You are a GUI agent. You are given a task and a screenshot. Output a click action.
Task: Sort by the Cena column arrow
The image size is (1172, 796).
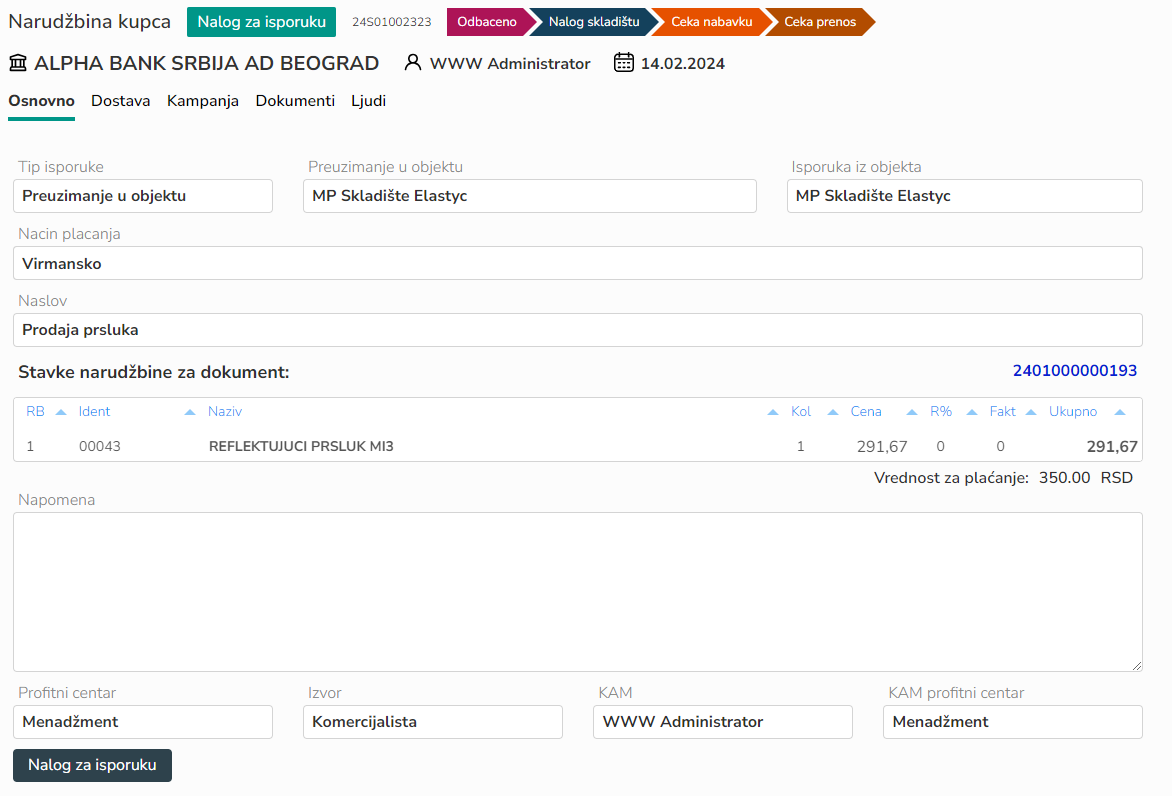tap(912, 412)
